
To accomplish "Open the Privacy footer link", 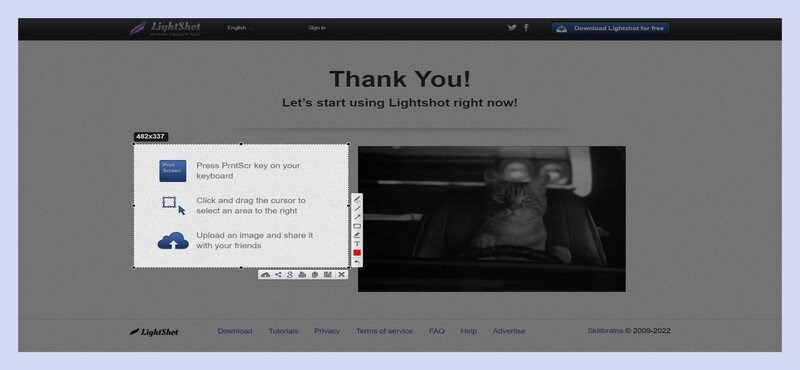I will tap(327, 331).
